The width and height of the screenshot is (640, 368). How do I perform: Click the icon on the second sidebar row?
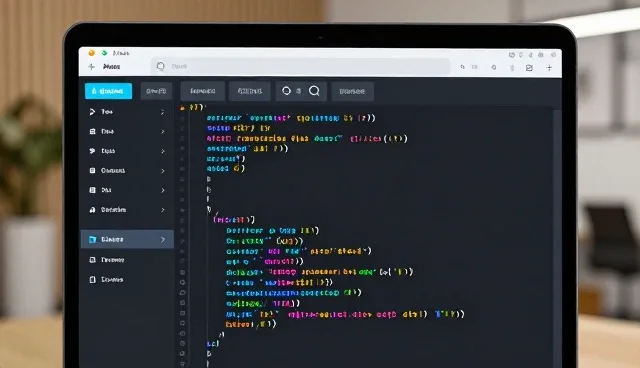93,131
